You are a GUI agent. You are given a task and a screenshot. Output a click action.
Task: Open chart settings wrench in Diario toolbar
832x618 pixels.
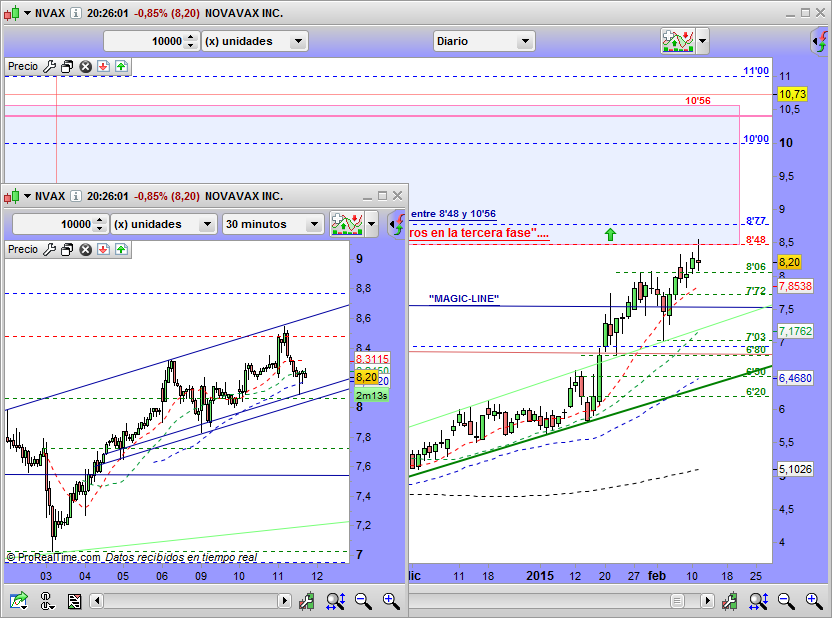click(730, 601)
